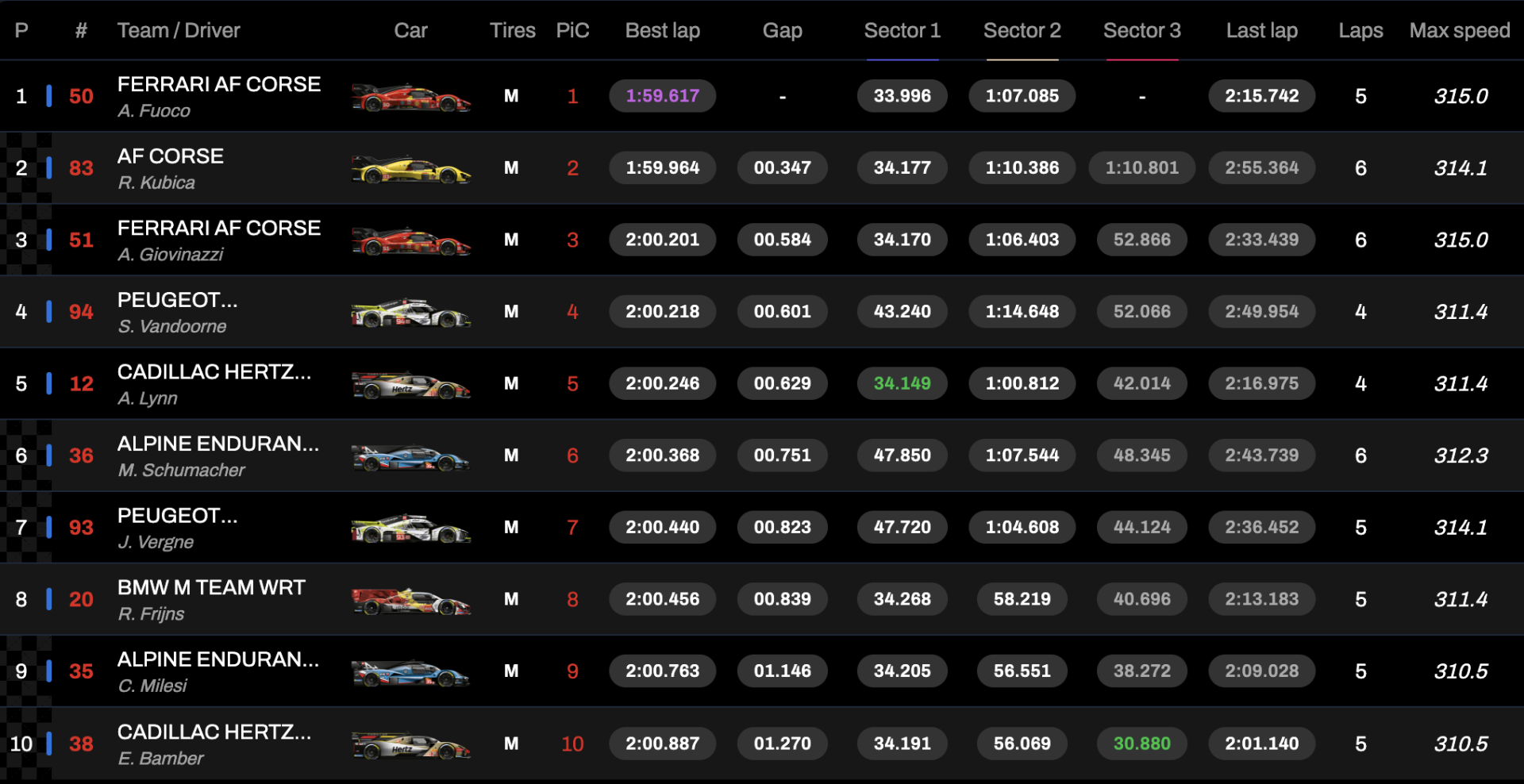The width and height of the screenshot is (1524, 784).
Task: Select driver name R. Kubica
Action: coord(156,183)
